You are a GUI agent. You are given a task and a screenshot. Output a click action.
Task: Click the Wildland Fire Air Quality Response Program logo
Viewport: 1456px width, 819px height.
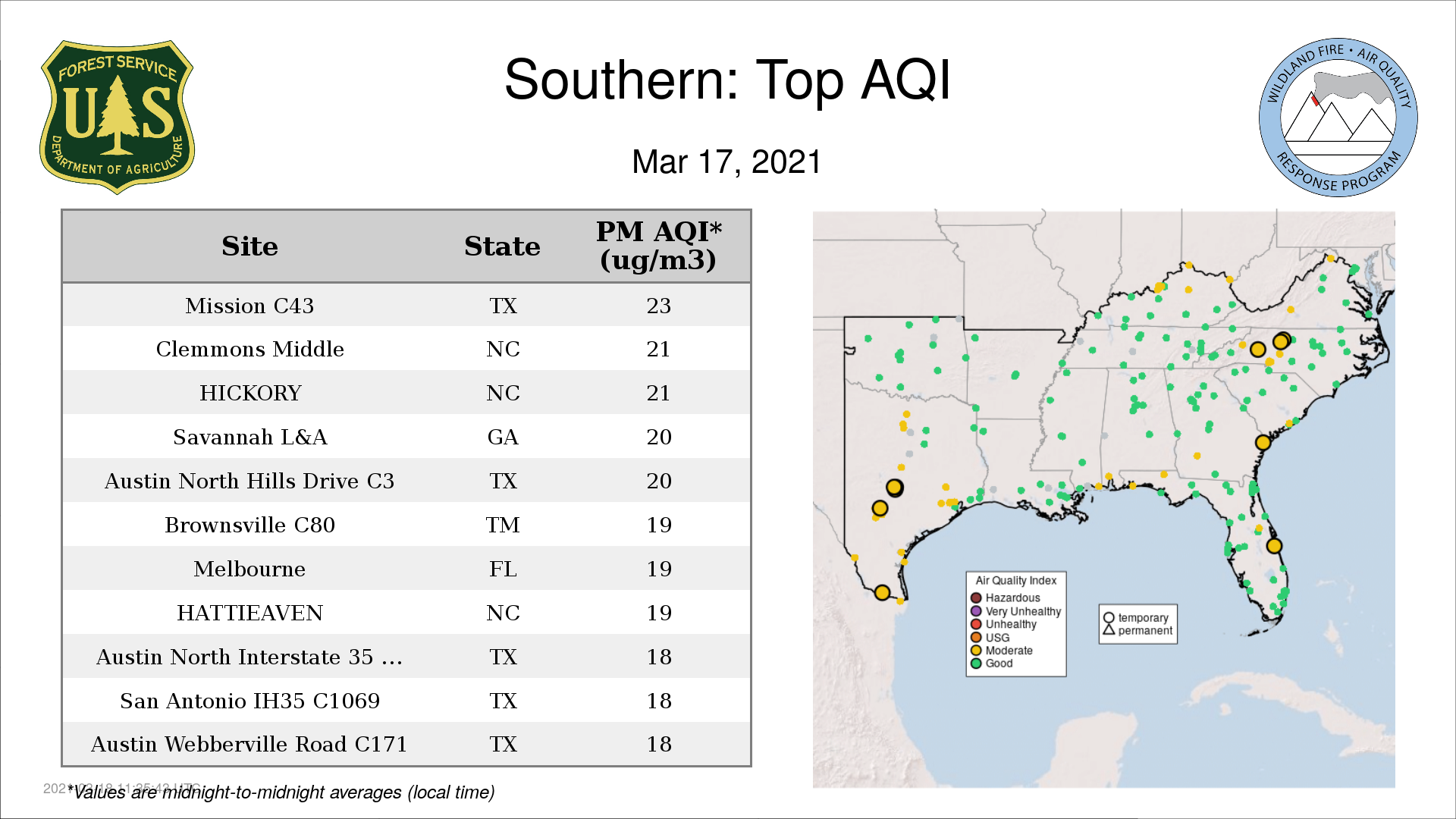[x=1338, y=118]
